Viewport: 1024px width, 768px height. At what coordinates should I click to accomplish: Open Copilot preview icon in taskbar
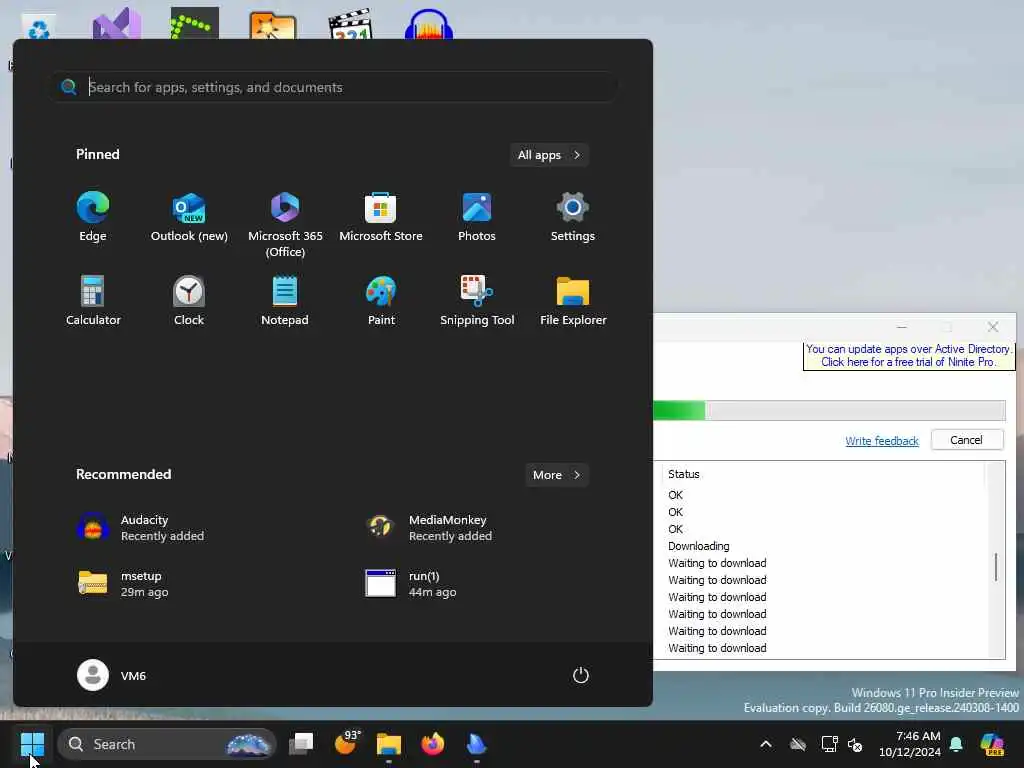[x=992, y=744]
